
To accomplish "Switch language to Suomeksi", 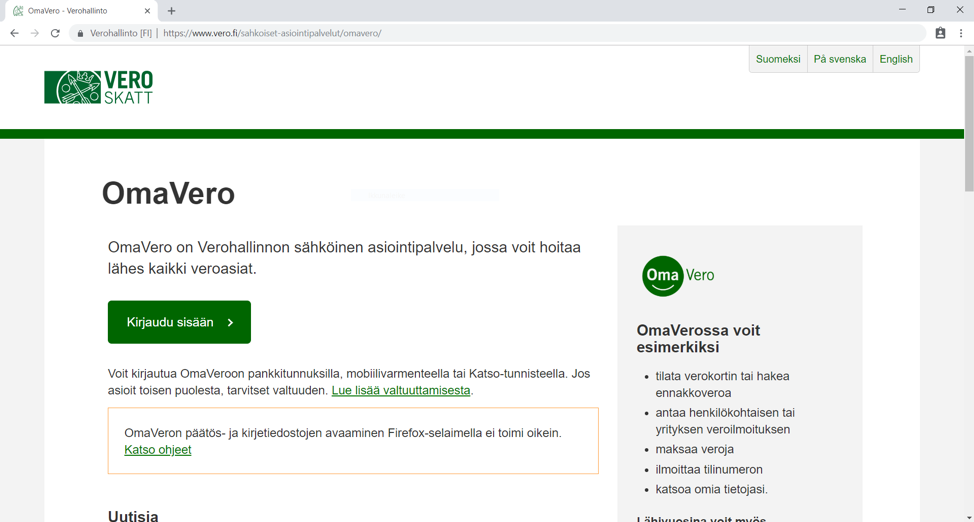I will (778, 59).
